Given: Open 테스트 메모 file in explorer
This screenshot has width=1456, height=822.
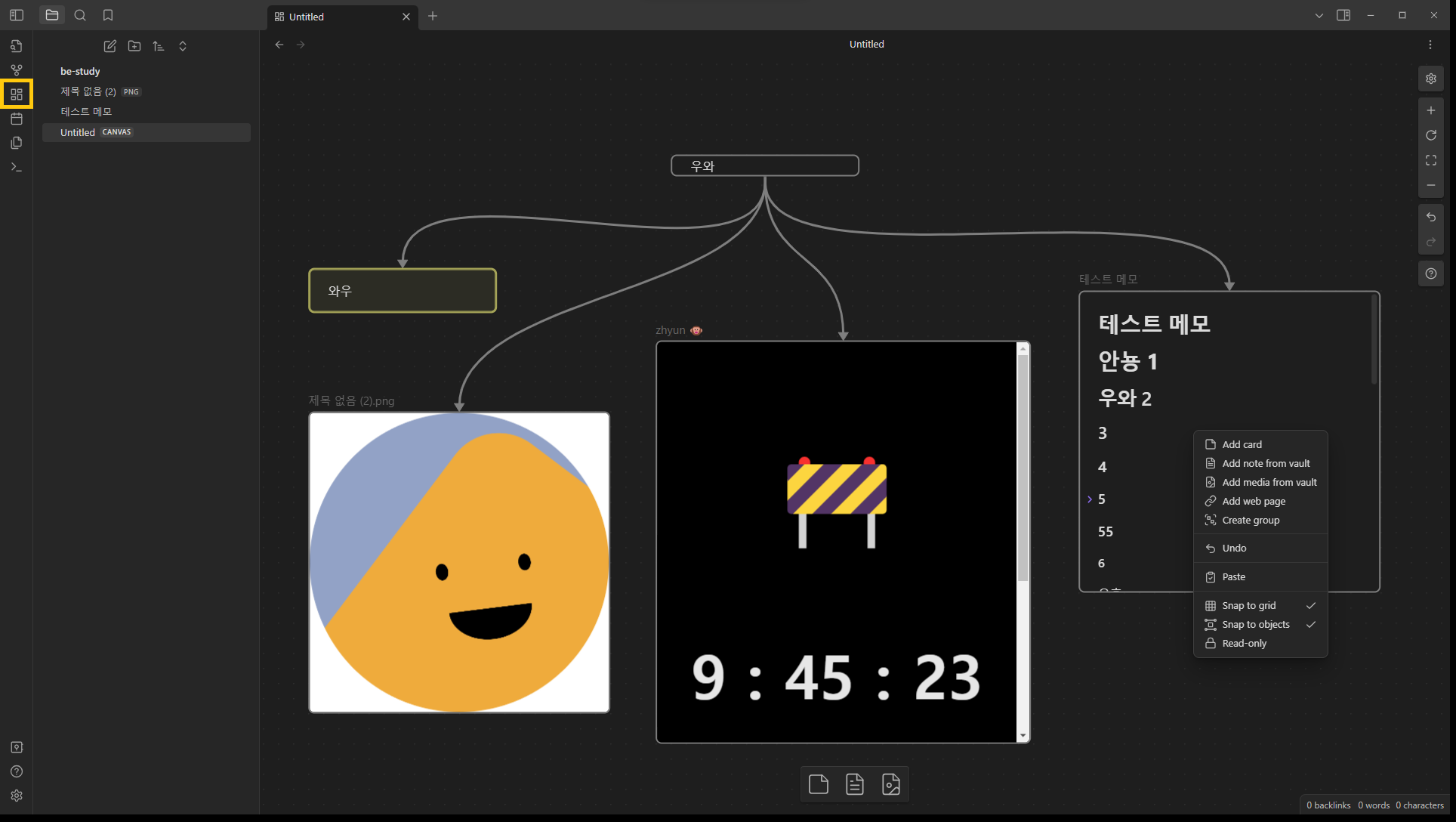Looking at the screenshot, I should pyautogui.click(x=86, y=111).
